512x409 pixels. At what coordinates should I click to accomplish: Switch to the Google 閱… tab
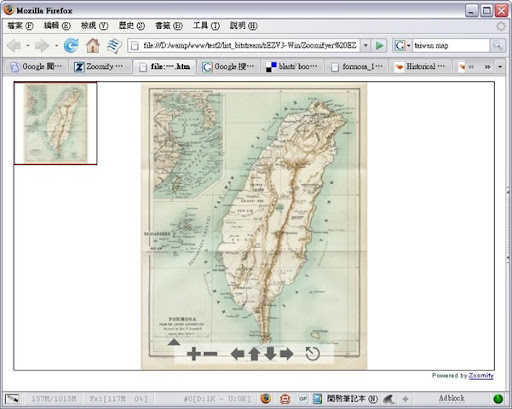36,67
